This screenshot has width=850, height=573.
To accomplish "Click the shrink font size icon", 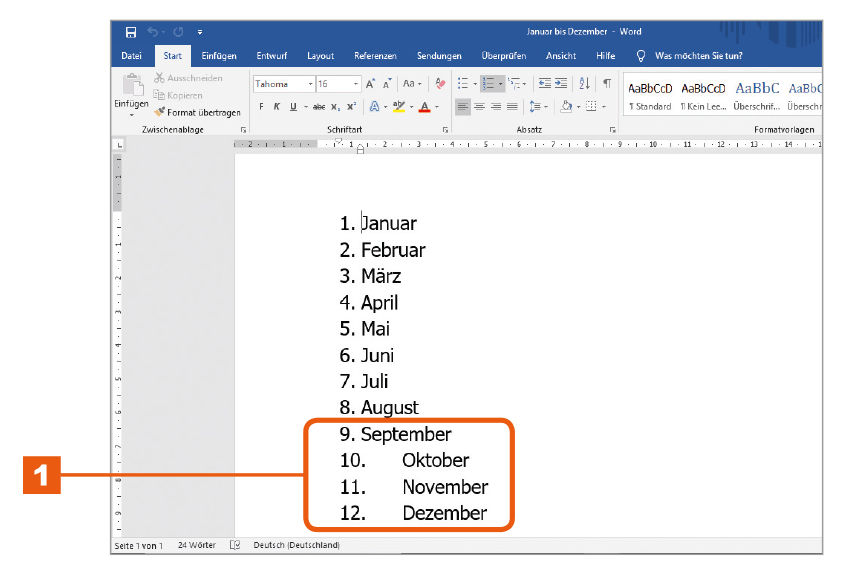I will point(387,84).
